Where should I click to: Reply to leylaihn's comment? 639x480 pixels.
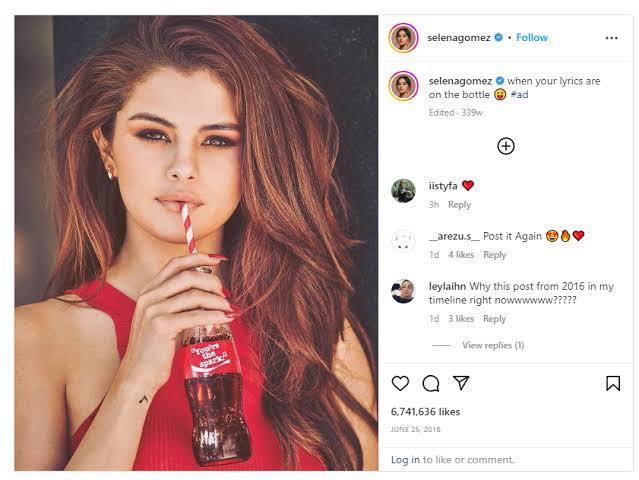point(494,319)
